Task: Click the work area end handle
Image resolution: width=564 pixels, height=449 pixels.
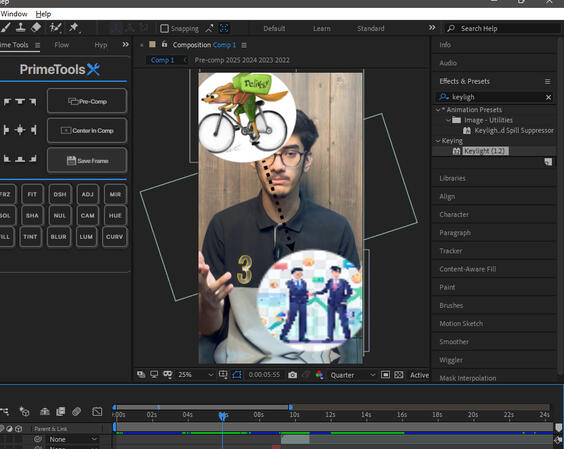Action: [x=291, y=407]
